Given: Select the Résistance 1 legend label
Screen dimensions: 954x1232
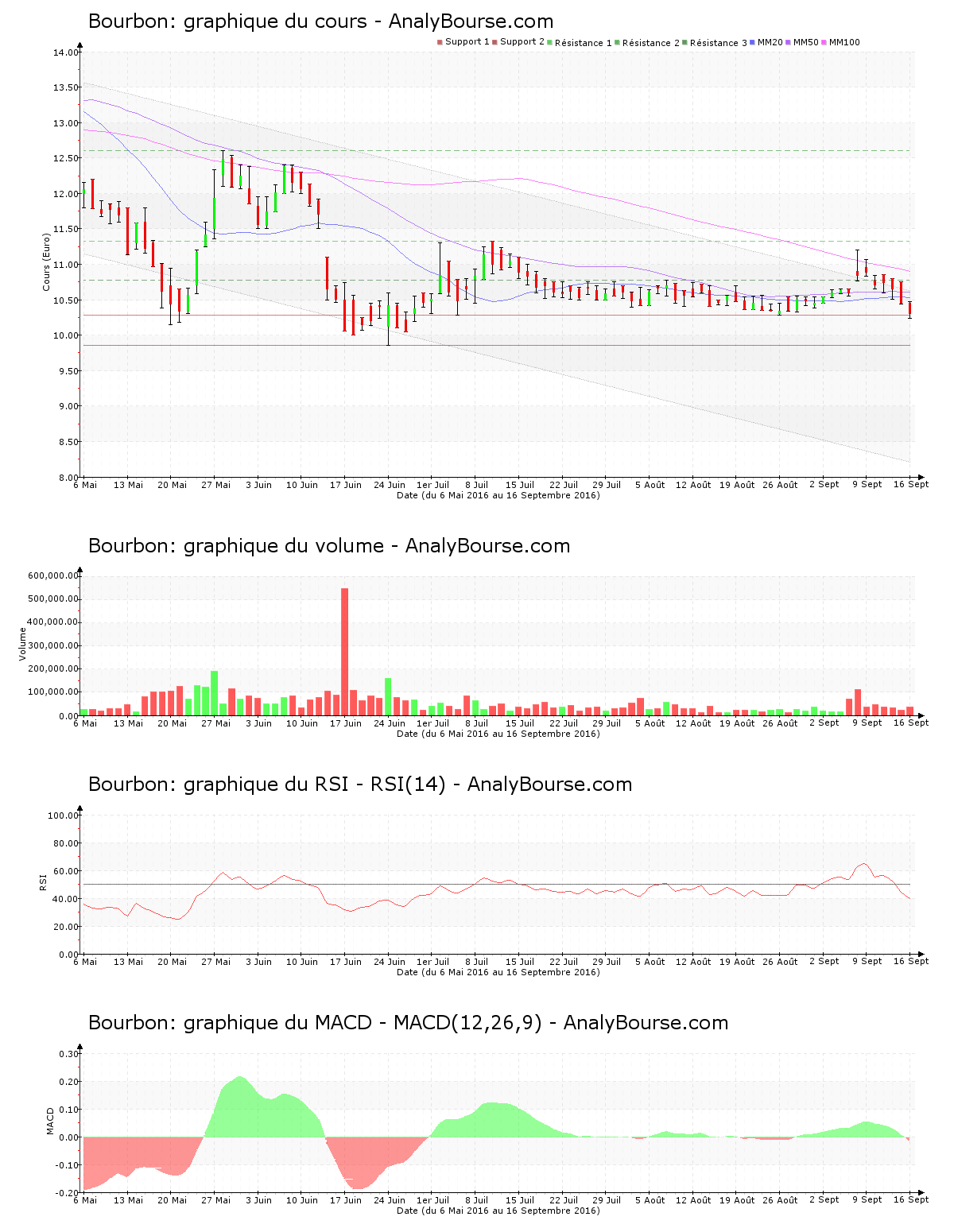Looking at the screenshot, I should (x=584, y=43).
